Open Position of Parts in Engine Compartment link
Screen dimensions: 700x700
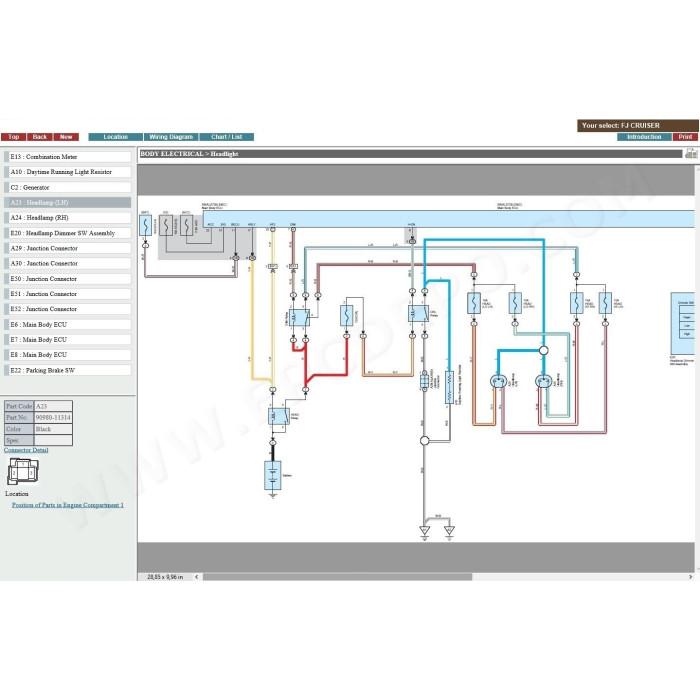coord(67,505)
